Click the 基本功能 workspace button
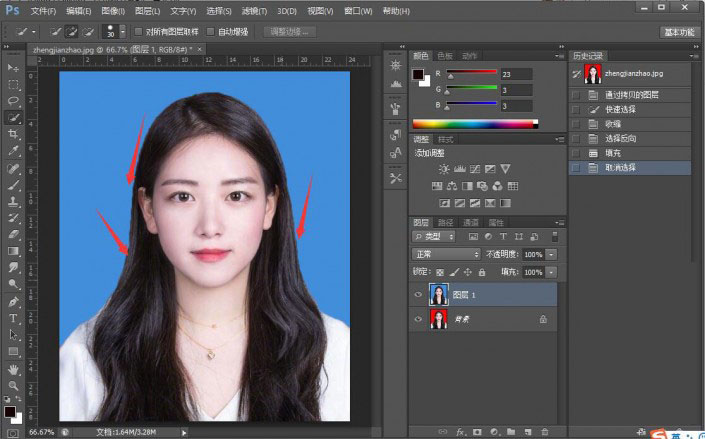The width and height of the screenshot is (705, 439). tap(679, 32)
